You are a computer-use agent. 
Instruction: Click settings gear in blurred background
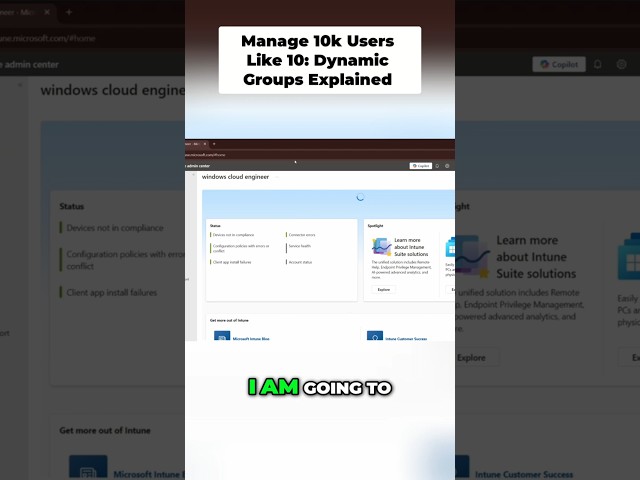[621, 64]
